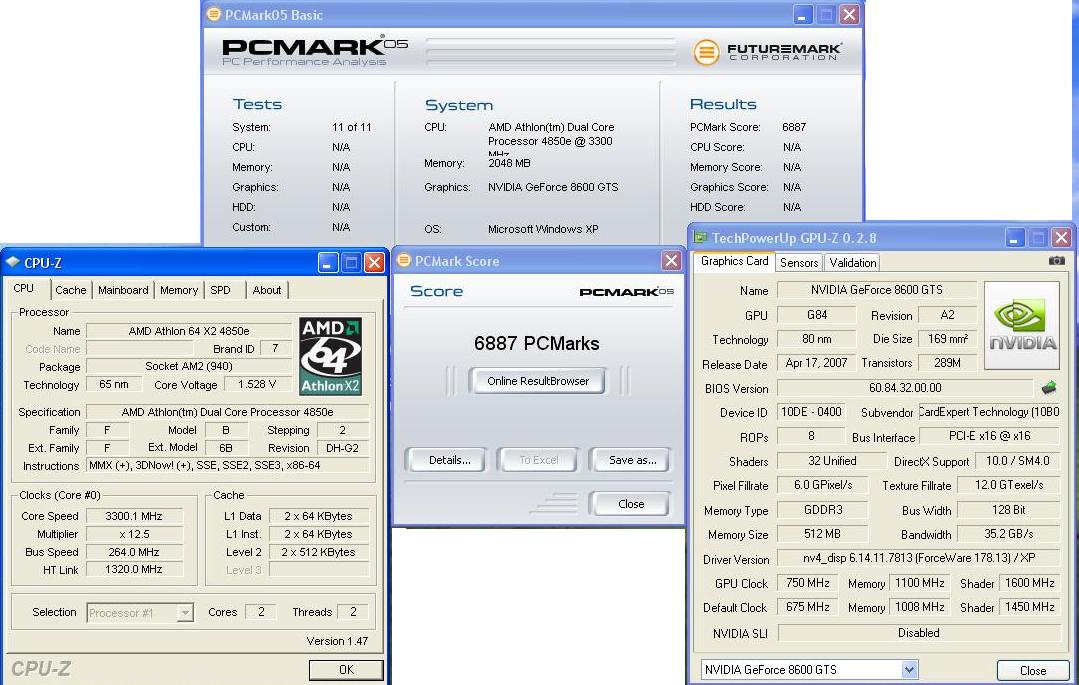Viewport: 1079px width, 685px height.
Task: Click the Memory Type value GDDR3
Action: 822,509
